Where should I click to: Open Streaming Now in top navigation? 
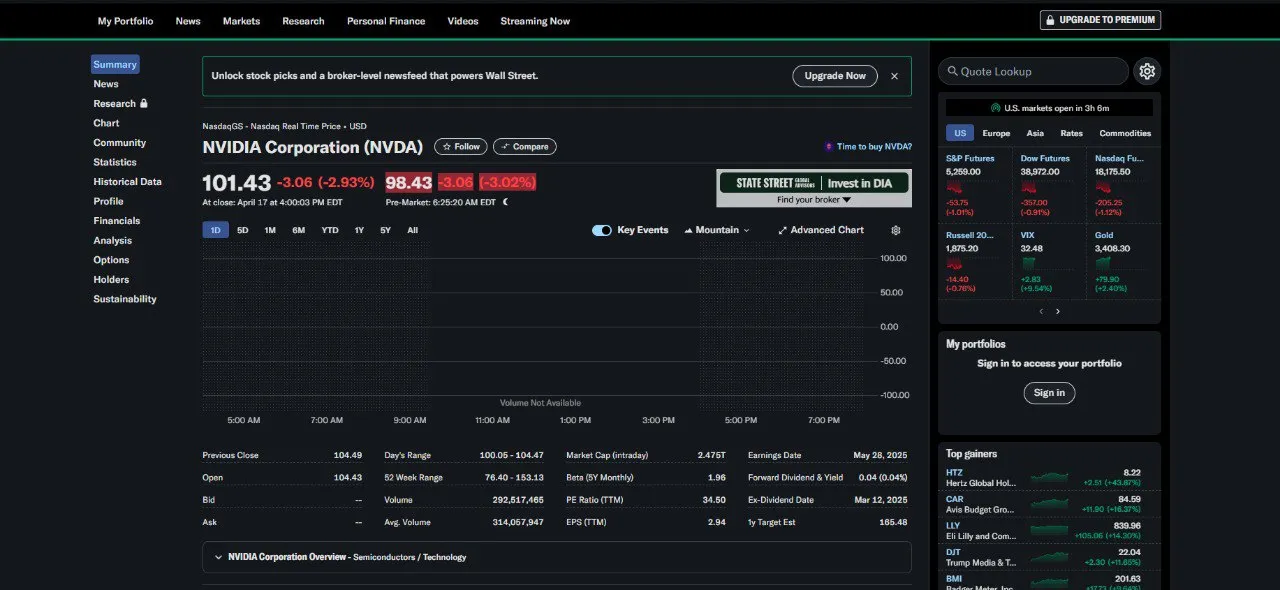pos(535,21)
